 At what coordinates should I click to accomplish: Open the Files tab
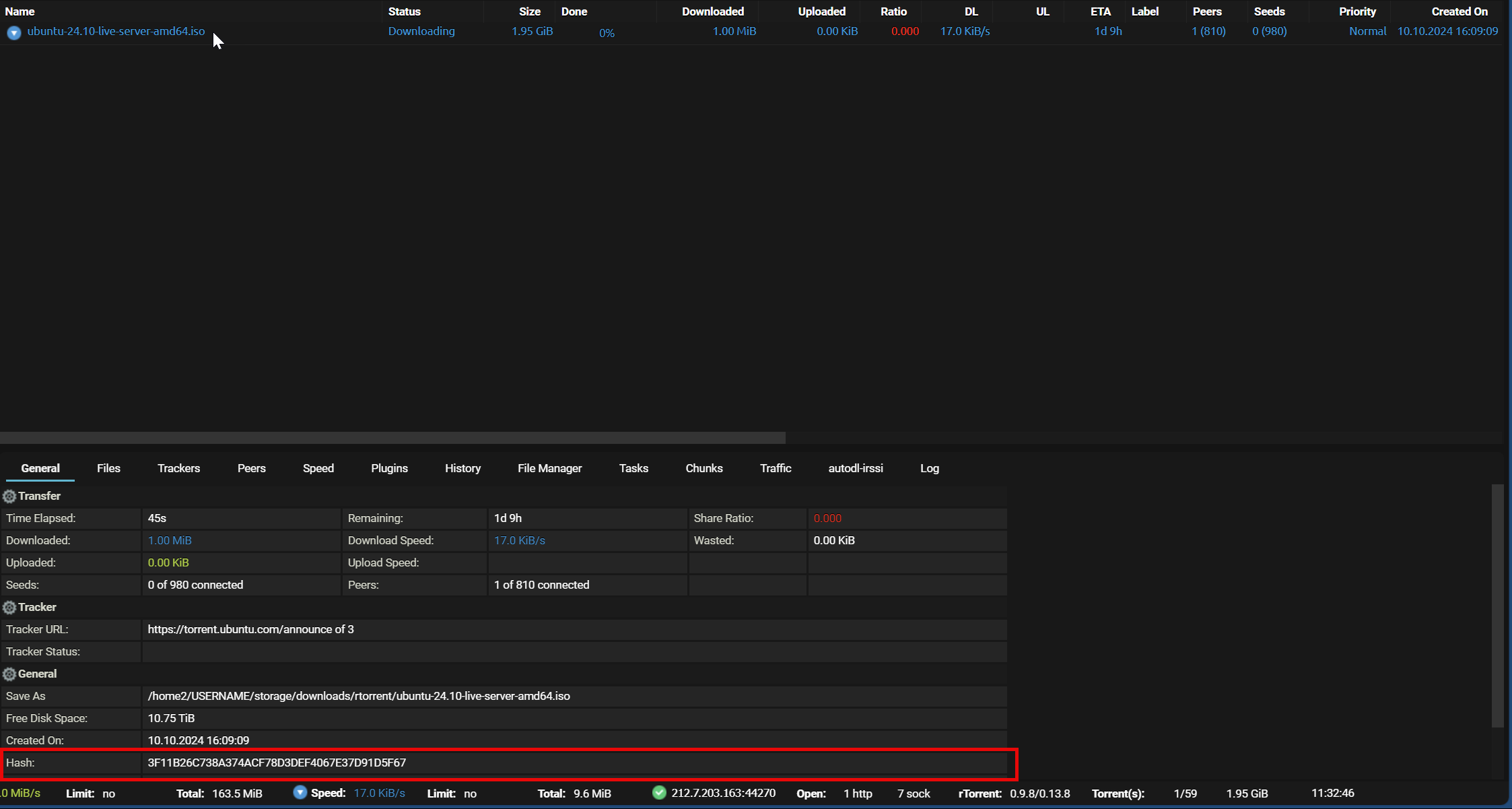(x=108, y=468)
